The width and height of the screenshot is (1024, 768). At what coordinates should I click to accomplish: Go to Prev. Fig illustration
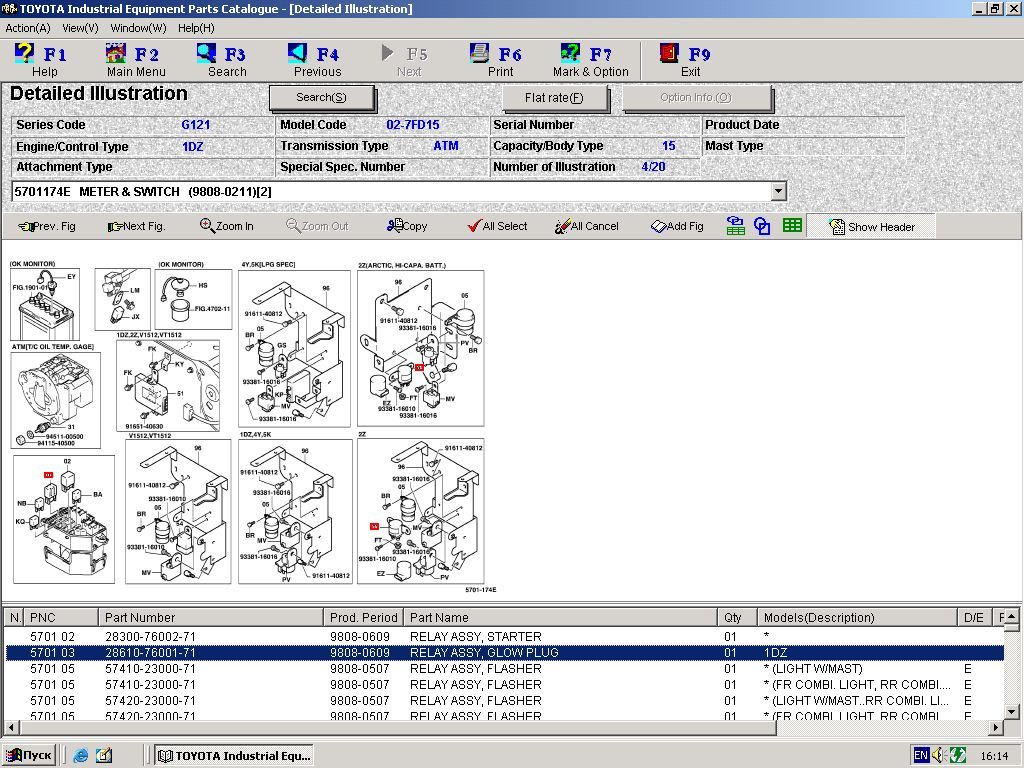click(x=47, y=226)
